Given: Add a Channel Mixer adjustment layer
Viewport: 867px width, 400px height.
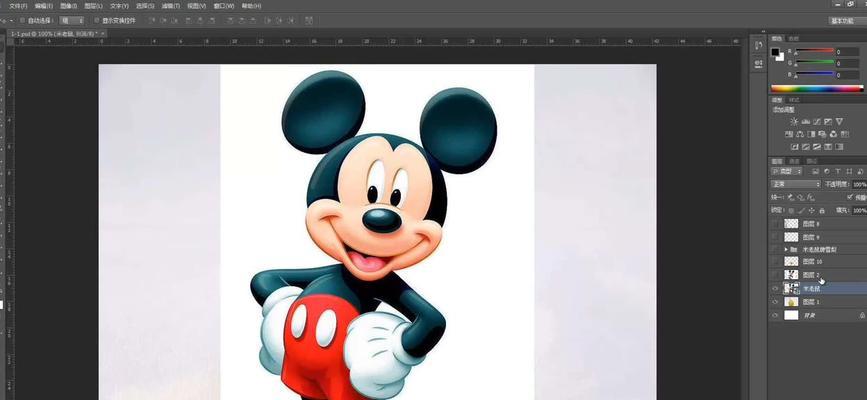Looking at the screenshot, I should 833,134.
